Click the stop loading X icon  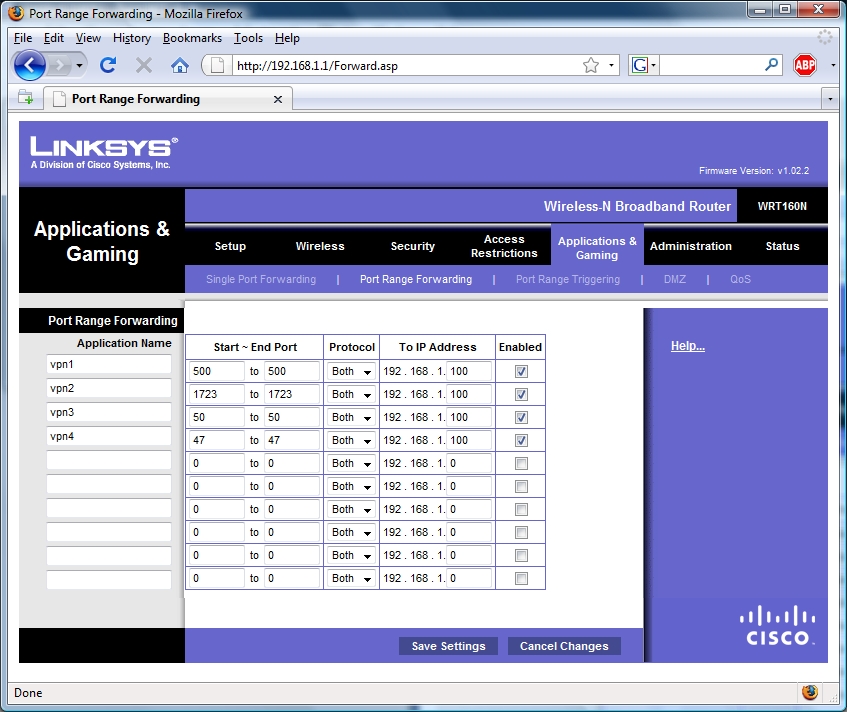pyautogui.click(x=144, y=65)
